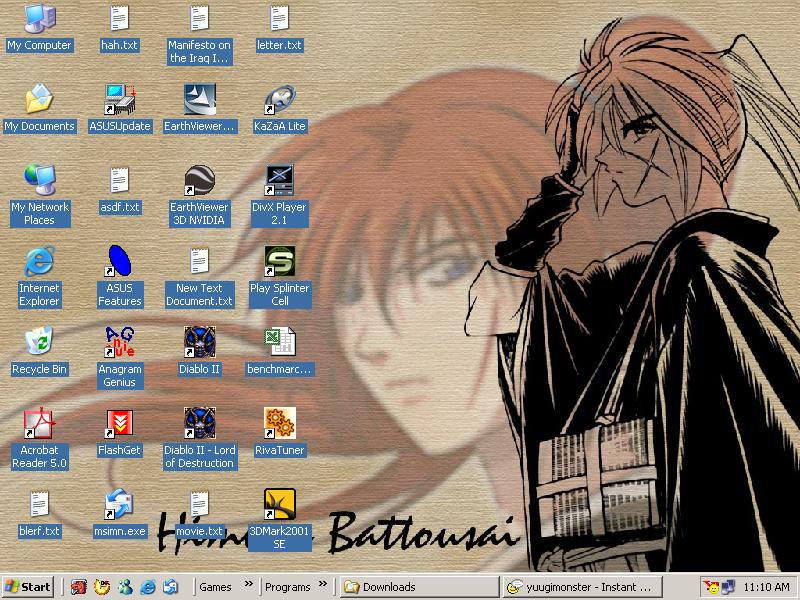Click the clock in system tray
The image size is (800, 600).
767,587
